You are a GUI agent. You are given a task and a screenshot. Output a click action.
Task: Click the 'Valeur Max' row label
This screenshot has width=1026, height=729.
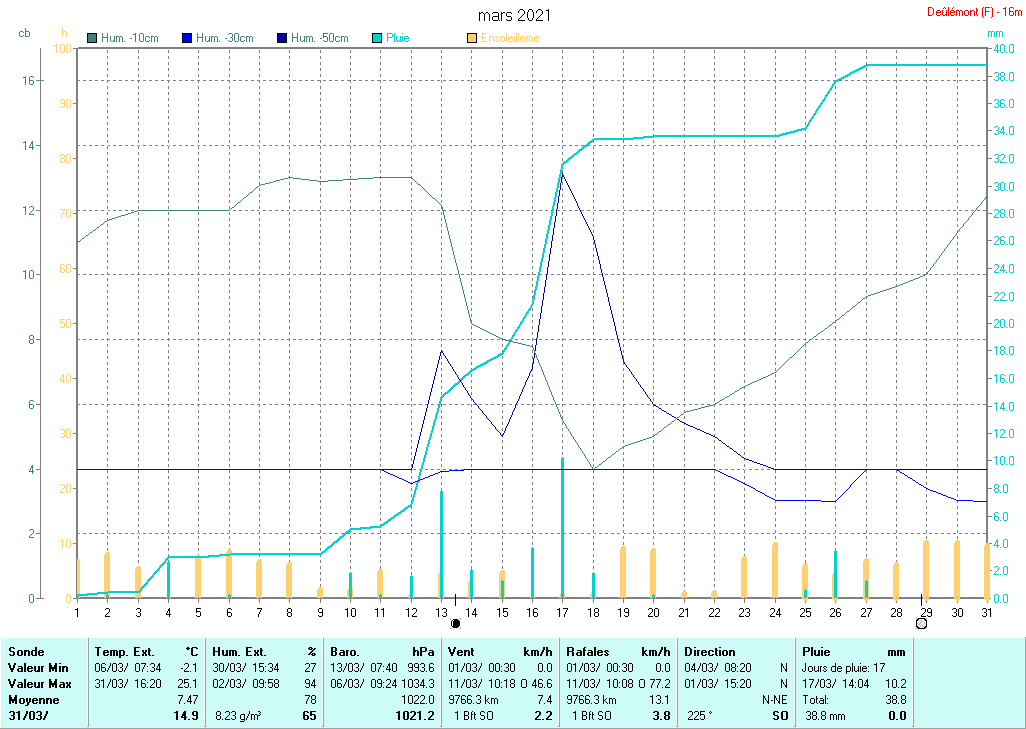(36, 681)
